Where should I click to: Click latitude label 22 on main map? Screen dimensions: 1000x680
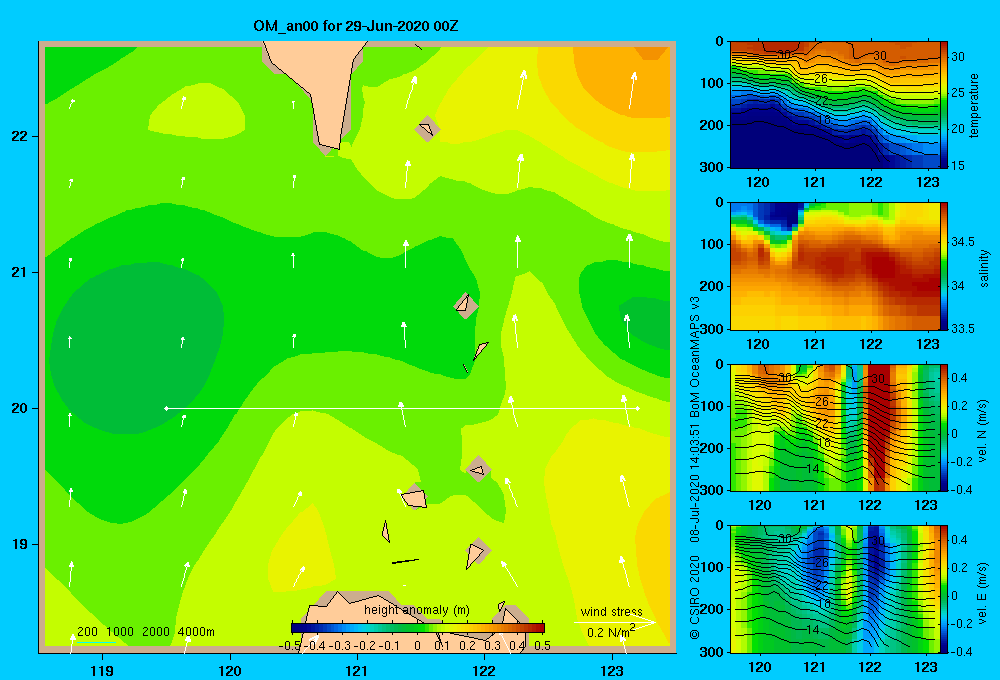click(20, 137)
